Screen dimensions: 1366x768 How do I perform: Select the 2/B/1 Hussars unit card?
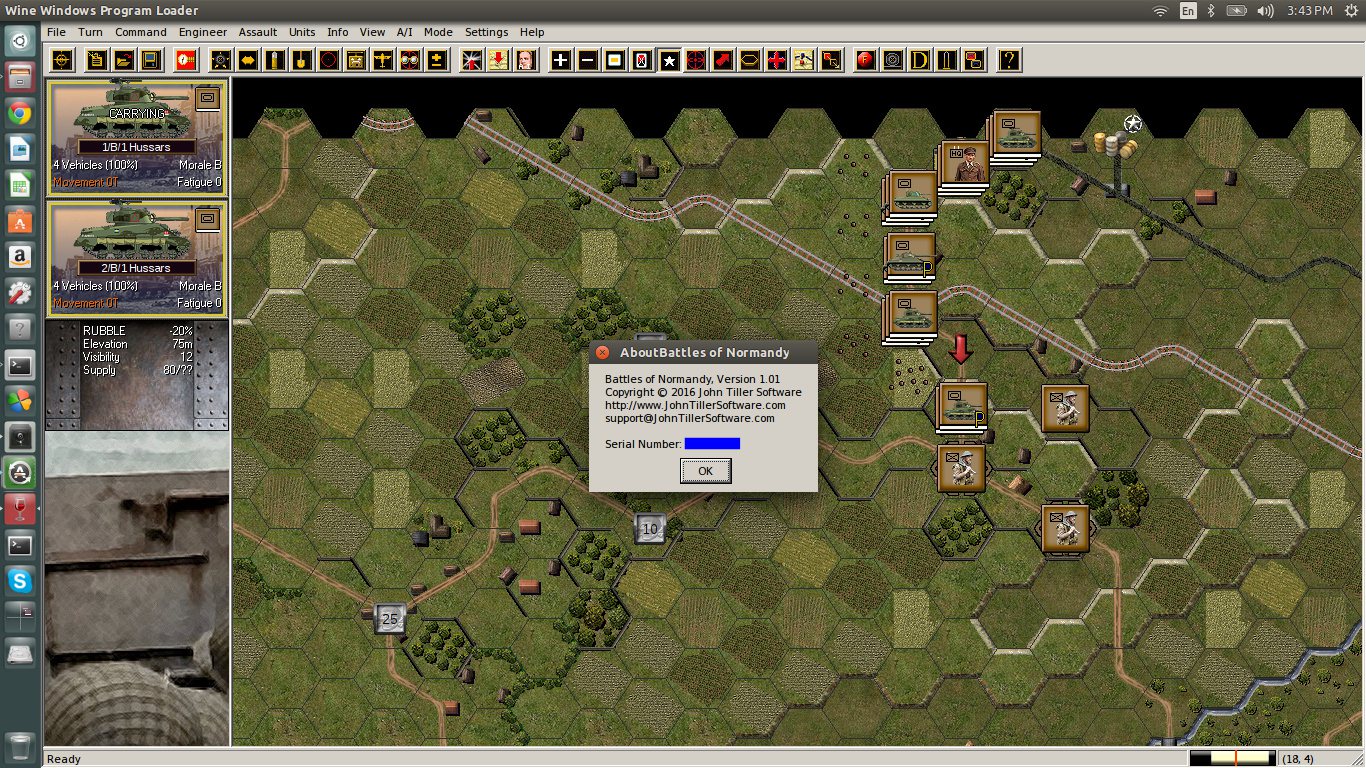click(x=137, y=258)
